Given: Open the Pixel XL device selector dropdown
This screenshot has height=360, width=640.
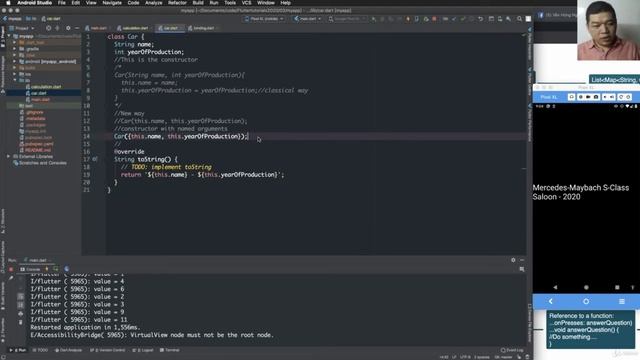Looking at the screenshot, I should coord(264,19).
